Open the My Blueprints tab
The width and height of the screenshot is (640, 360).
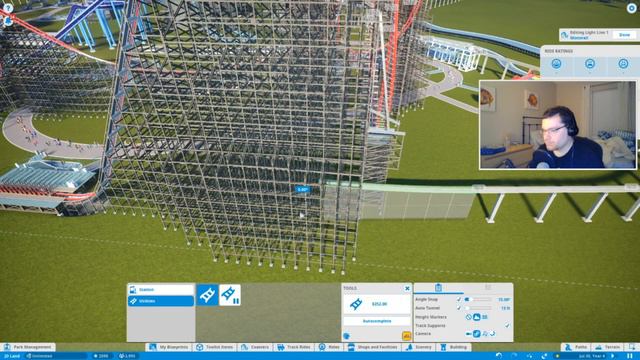coord(169,347)
